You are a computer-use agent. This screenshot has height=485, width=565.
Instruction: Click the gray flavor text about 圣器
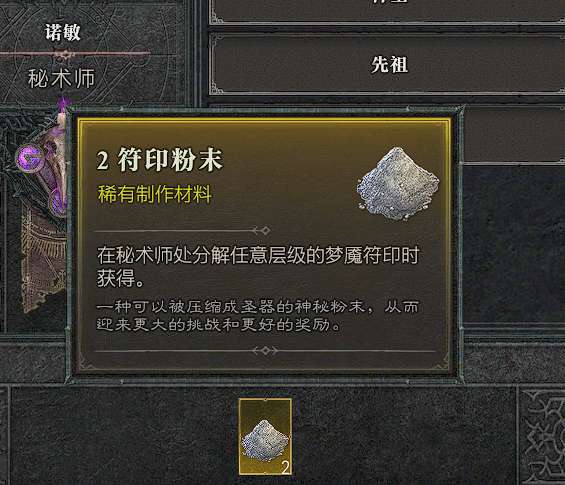click(258, 316)
